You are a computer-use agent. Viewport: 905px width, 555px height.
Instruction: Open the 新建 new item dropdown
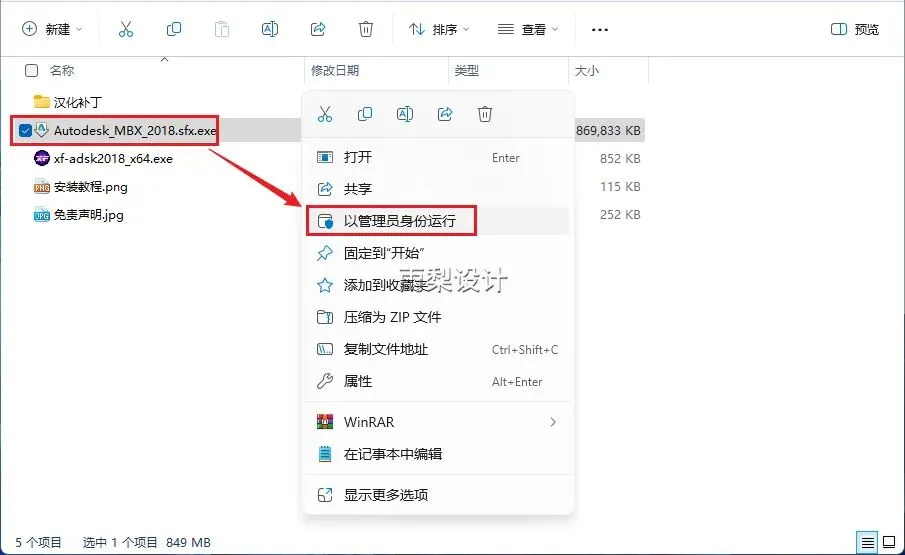(x=52, y=29)
